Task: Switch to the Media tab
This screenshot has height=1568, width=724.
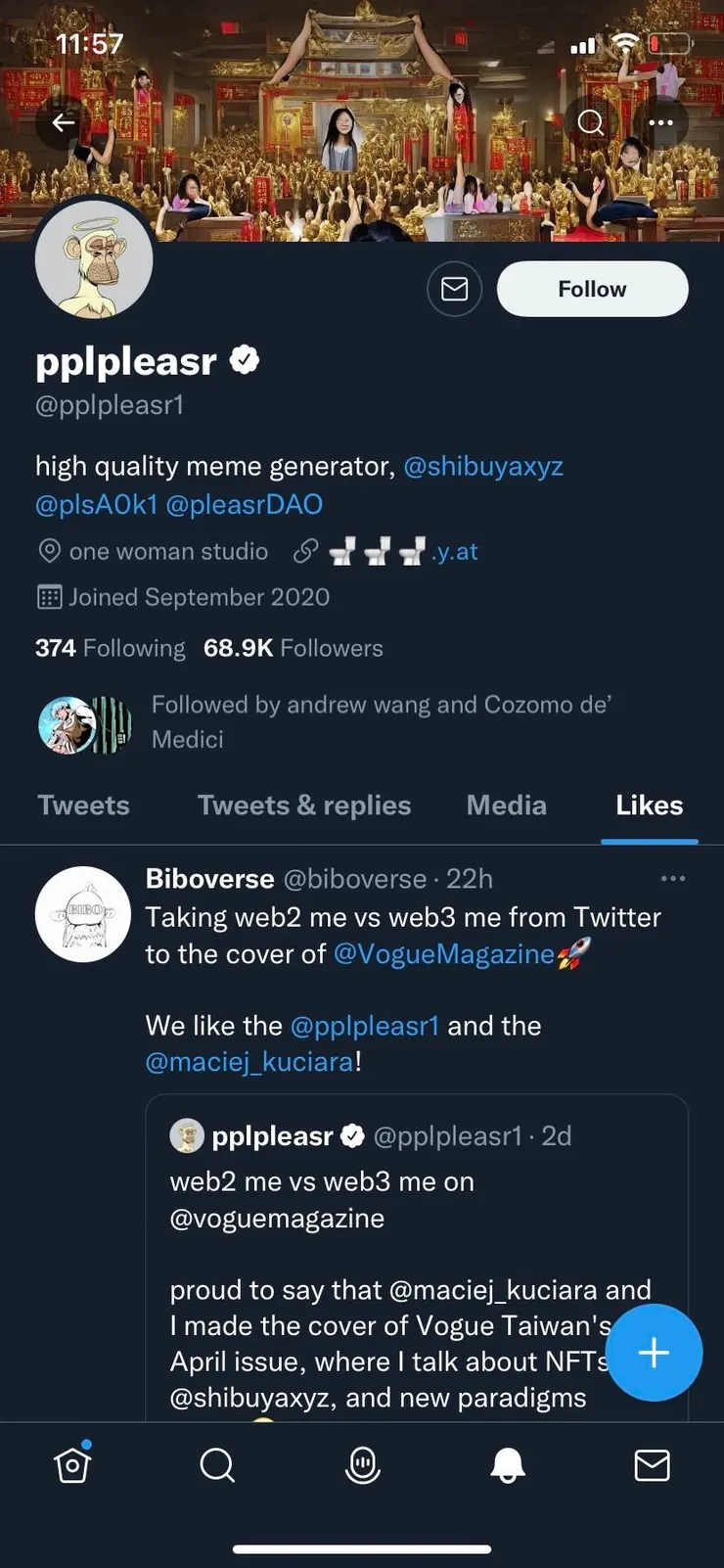Action: pyautogui.click(x=506, y=806)
